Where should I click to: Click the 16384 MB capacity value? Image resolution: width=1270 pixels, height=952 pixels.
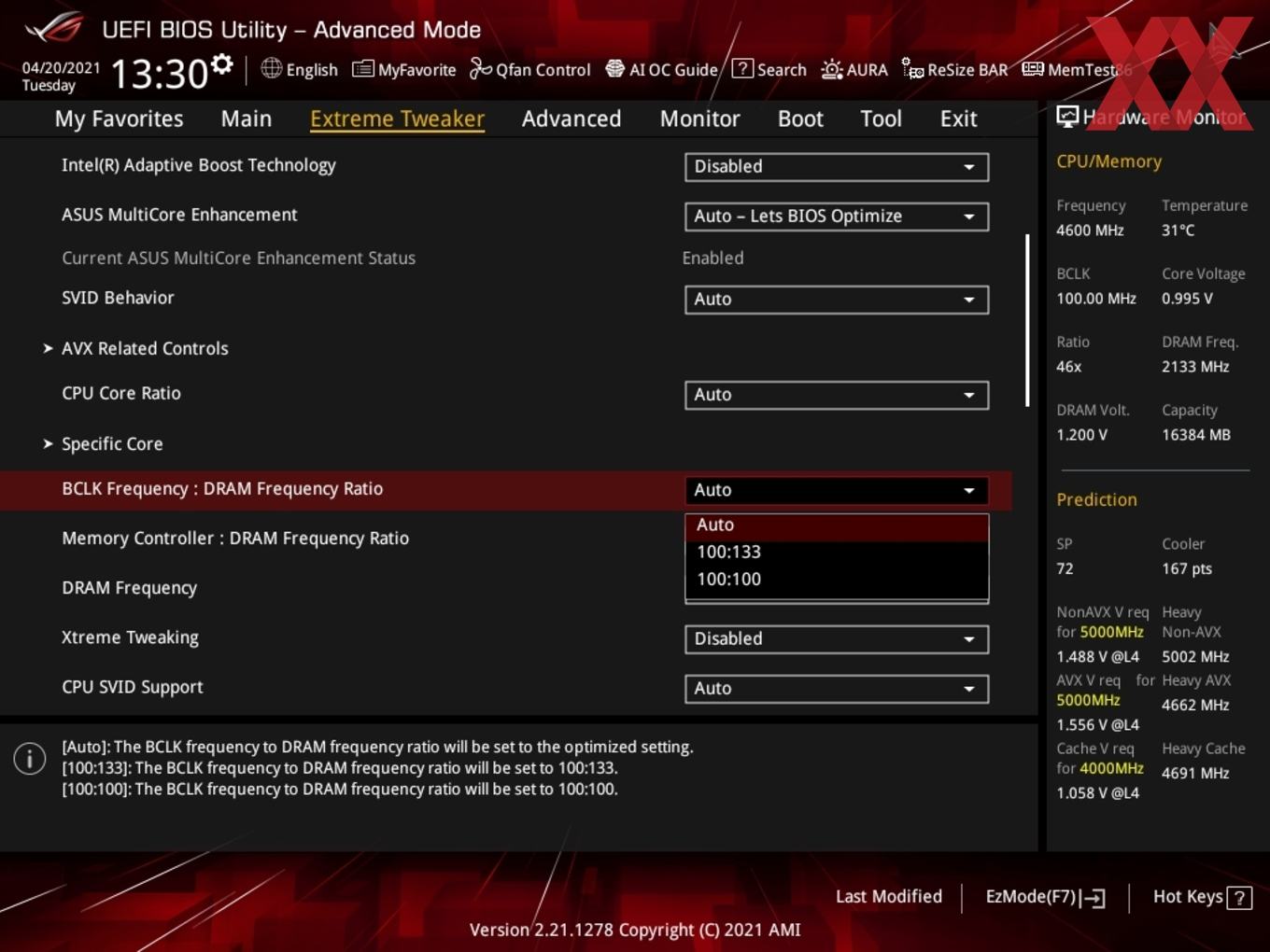pos(1195,435)
